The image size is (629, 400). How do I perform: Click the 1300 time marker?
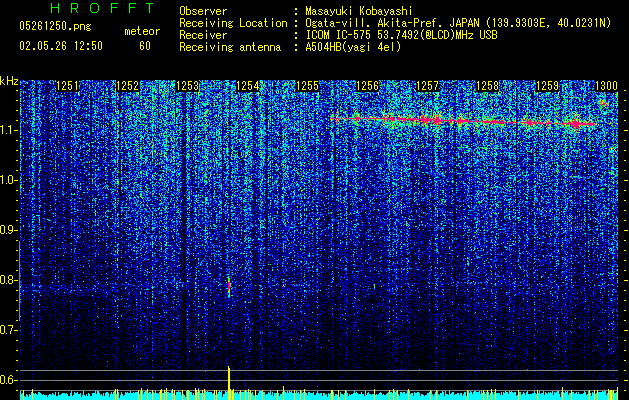606,86
